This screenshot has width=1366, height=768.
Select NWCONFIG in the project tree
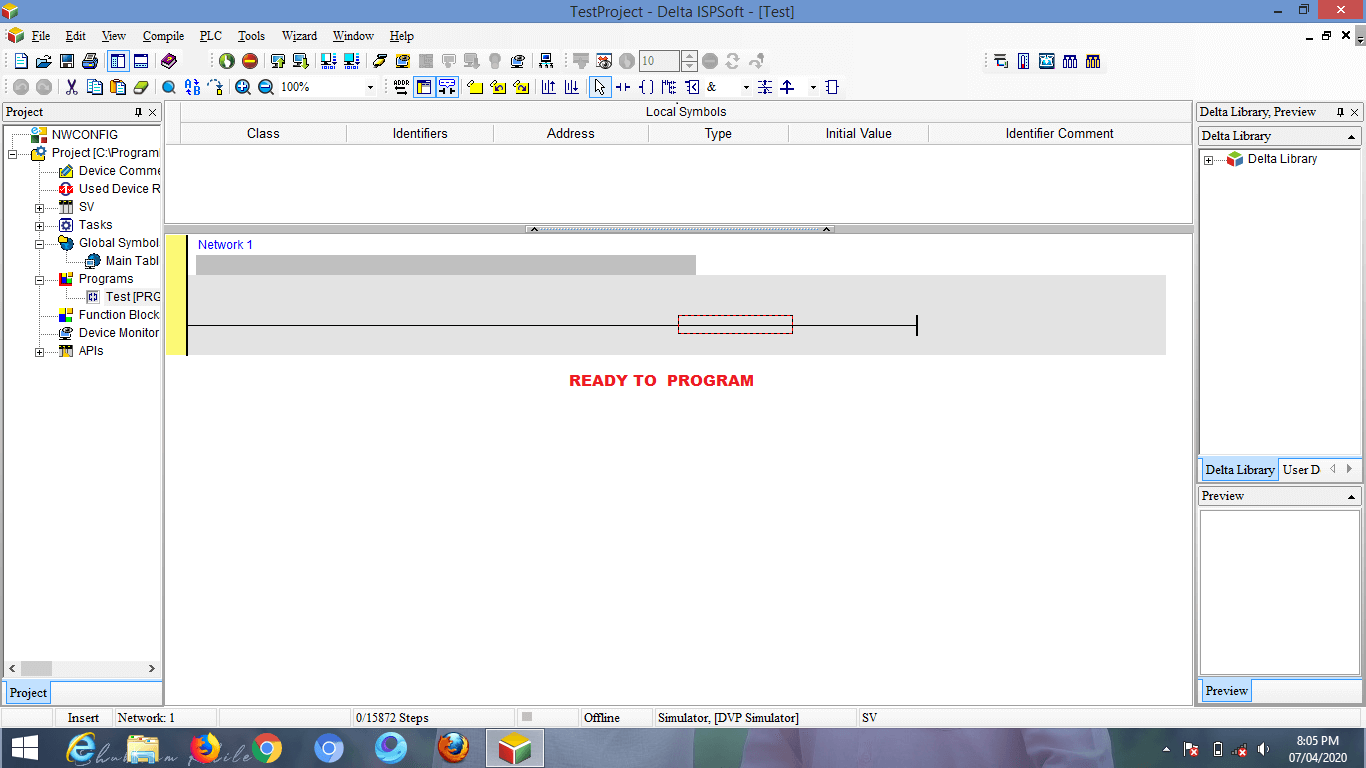84,135
